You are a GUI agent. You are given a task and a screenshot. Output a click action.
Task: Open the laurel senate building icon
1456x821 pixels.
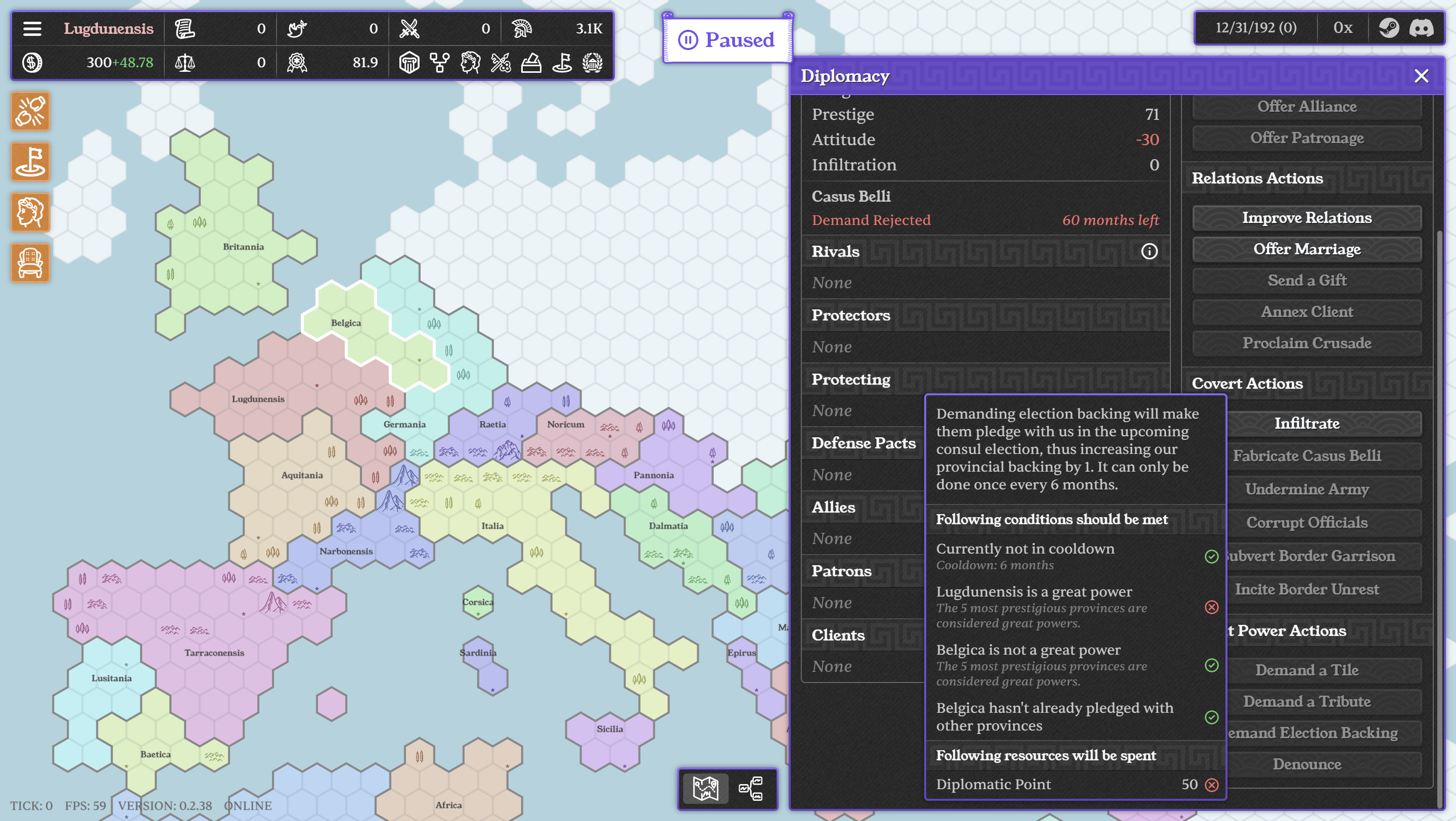click(x=593, y=63)
